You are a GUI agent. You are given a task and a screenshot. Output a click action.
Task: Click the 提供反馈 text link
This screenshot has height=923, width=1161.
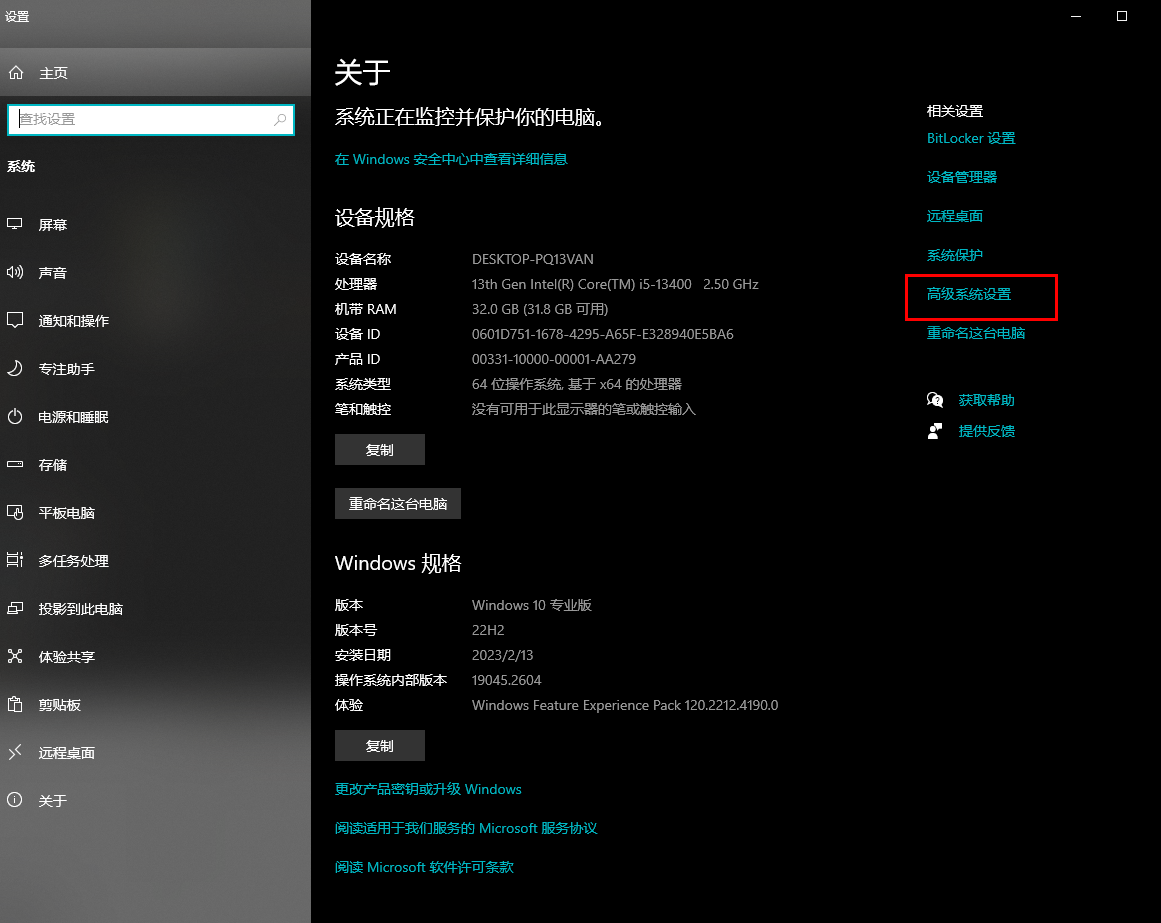pyautogui.click(x=986, y=431)
